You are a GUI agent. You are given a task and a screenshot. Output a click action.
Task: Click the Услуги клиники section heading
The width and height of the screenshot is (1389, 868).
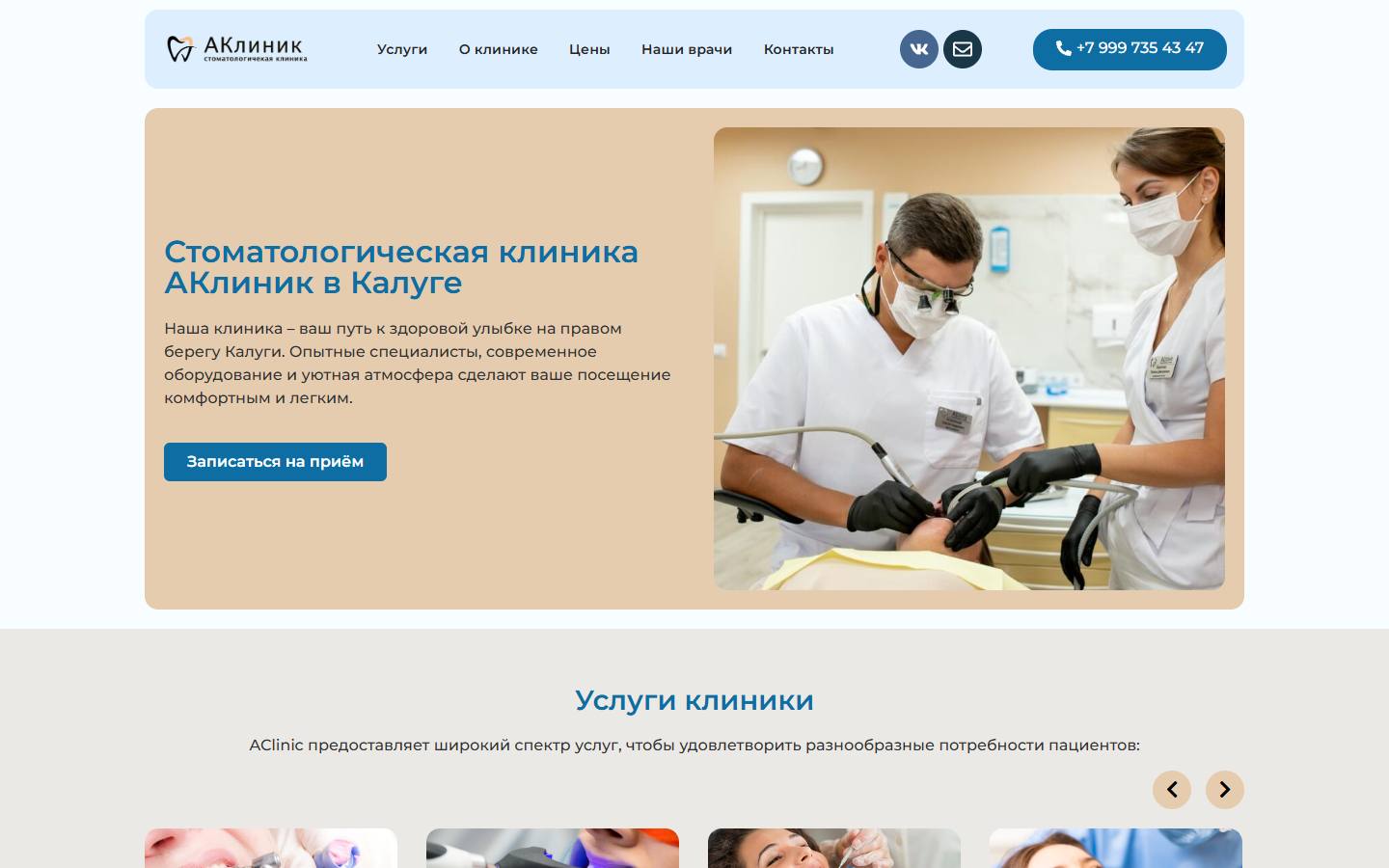[x=694, y=700]
